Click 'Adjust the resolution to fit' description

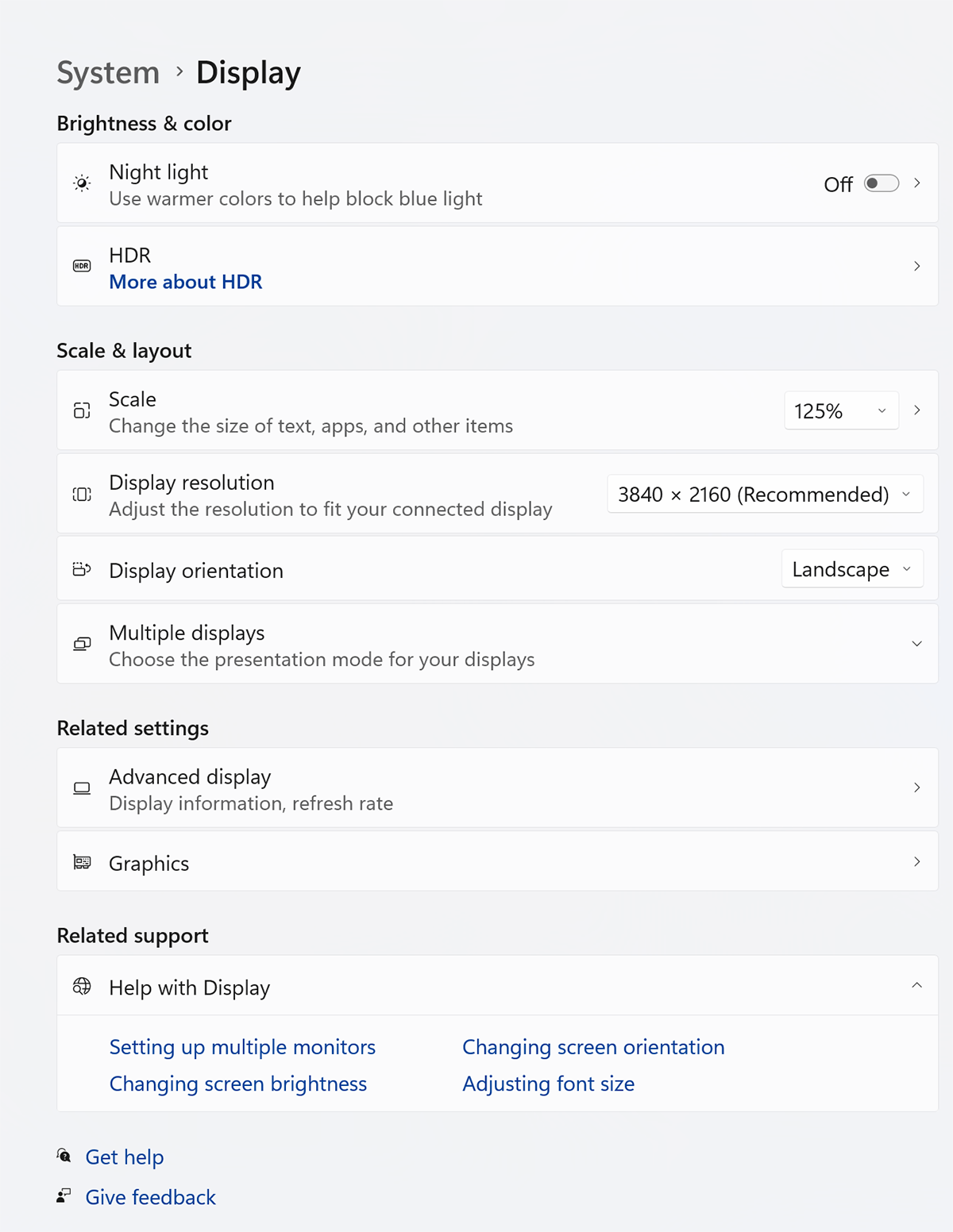click(x=330, y=509)
